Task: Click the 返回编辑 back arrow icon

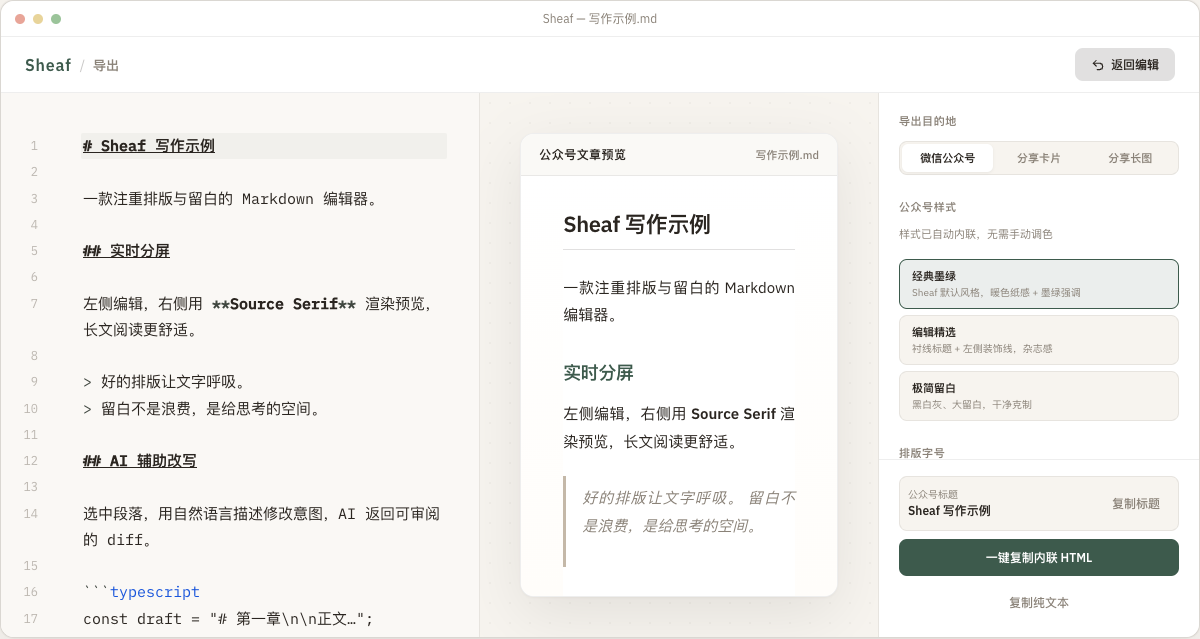Action: 1098,65
